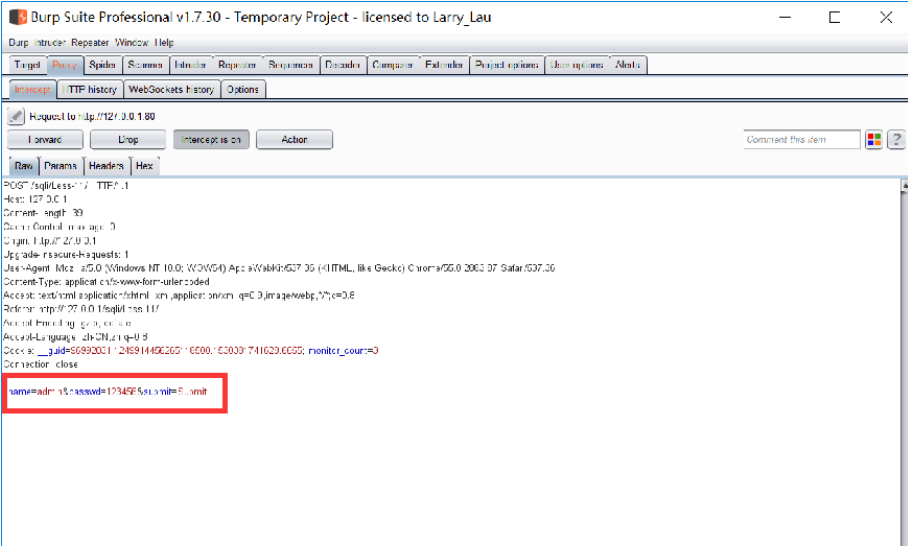Switch to the Decoder tab
The image size is (908, 546).
[342, 65]
